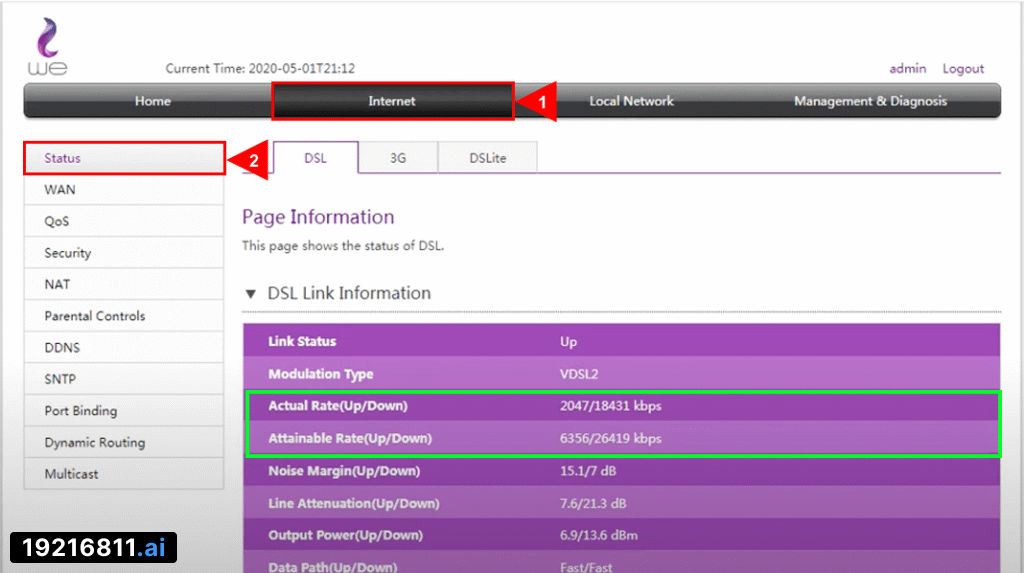Open Port Binding sidebar item

[x=81, y=411]
